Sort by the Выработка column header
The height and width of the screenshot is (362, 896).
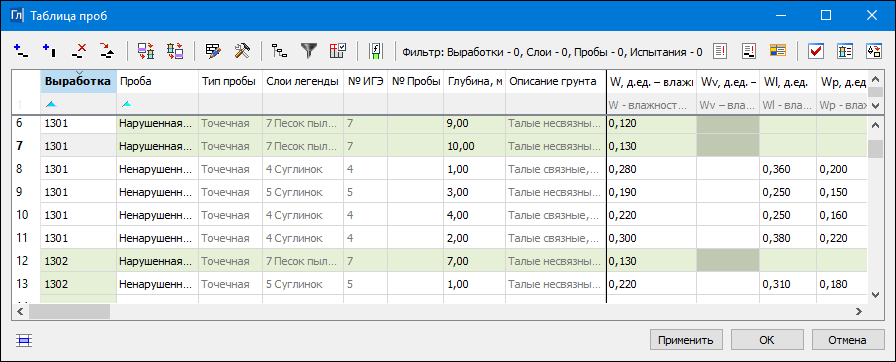point(78,82)
